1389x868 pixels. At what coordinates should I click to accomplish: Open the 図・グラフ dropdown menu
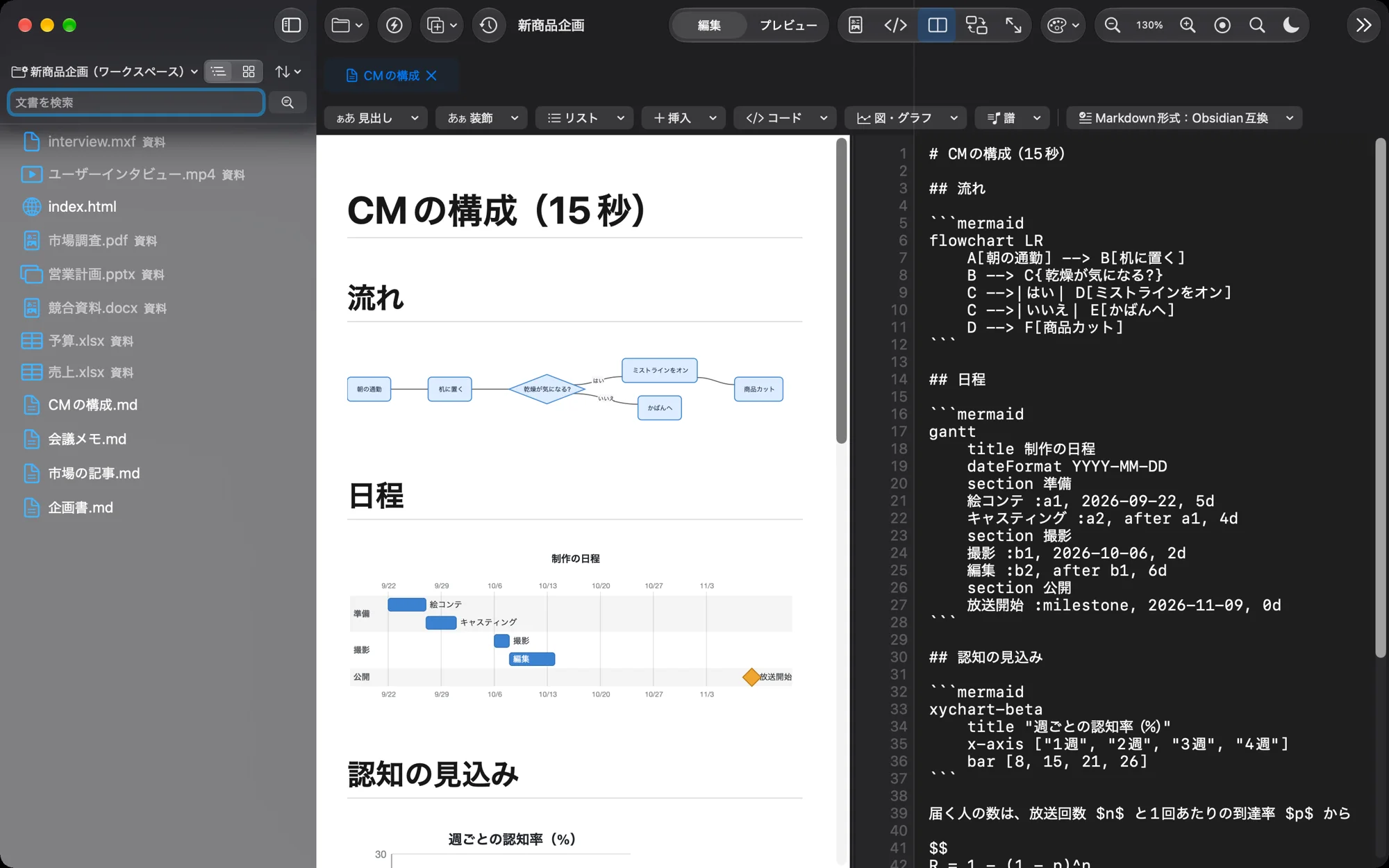(906, 118)
